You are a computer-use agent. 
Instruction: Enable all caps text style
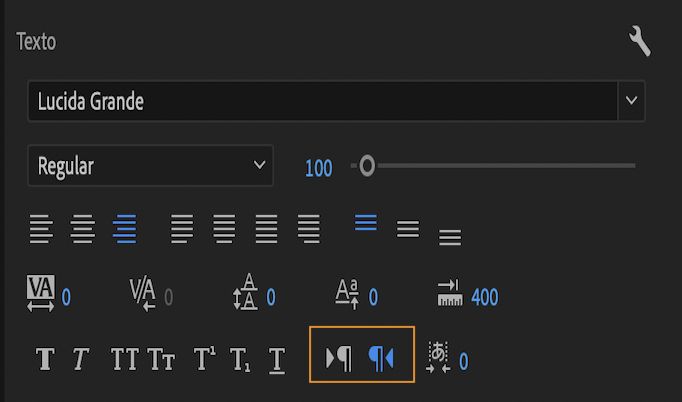125,359
